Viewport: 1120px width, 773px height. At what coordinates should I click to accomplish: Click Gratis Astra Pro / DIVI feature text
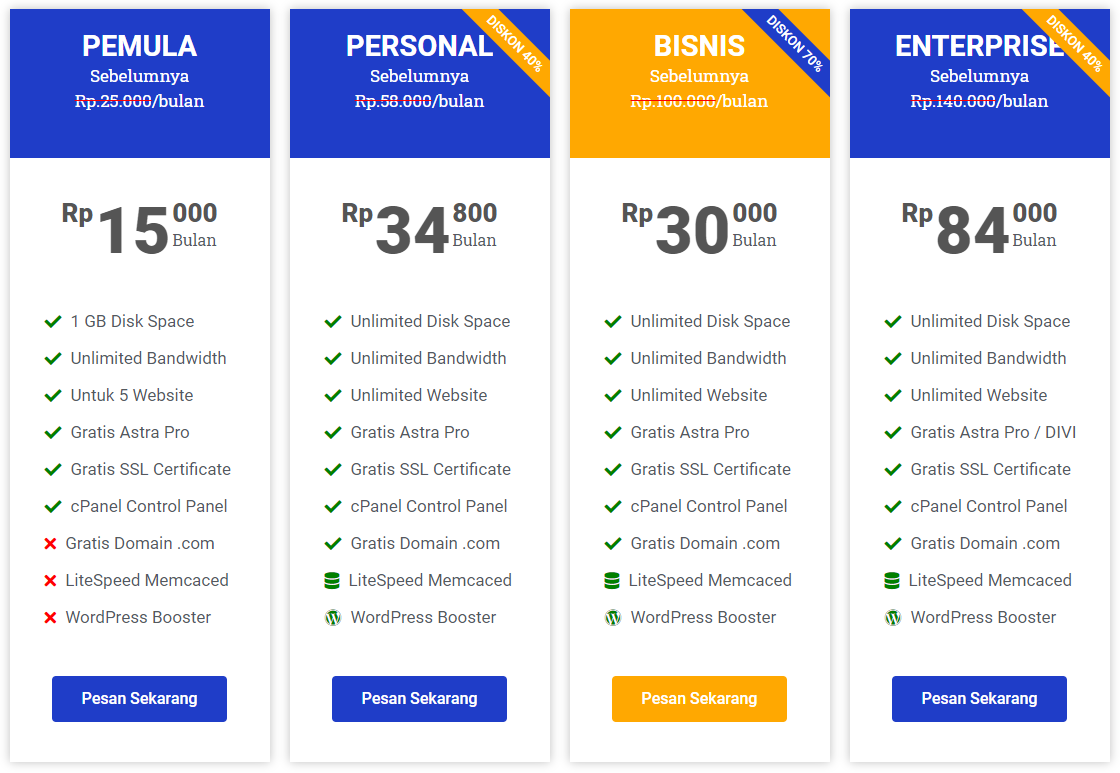[993, 432]
